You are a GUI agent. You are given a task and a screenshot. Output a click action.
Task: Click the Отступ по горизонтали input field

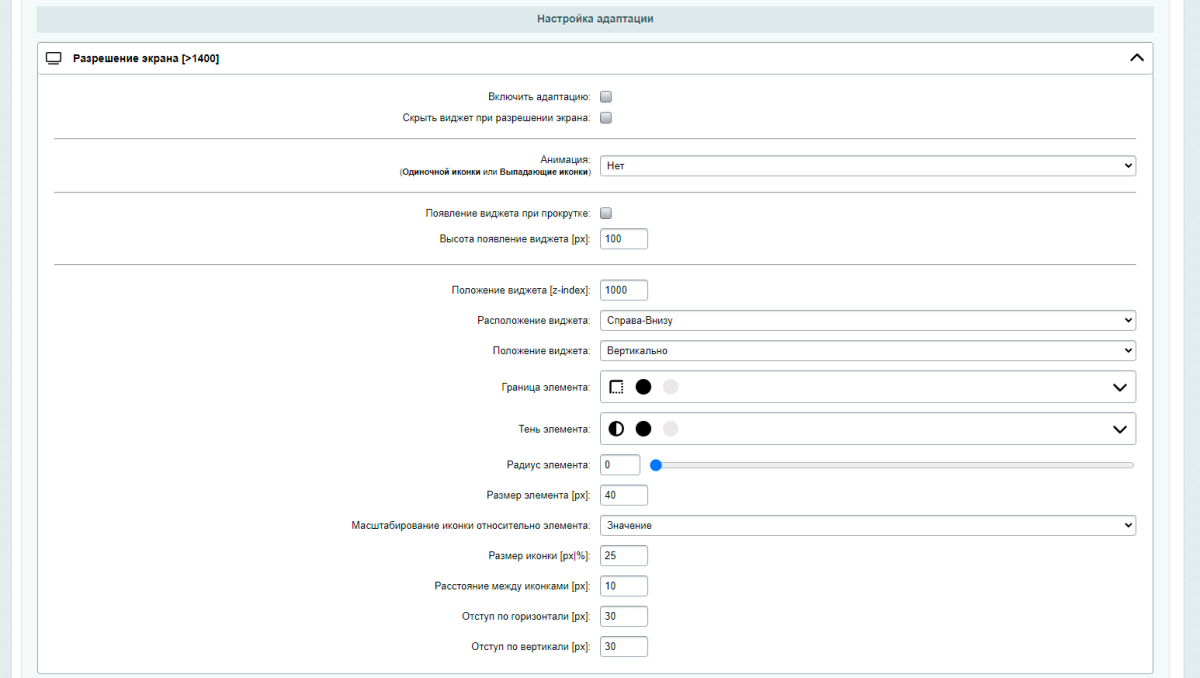pyautogui.click(x=624, y=616)
